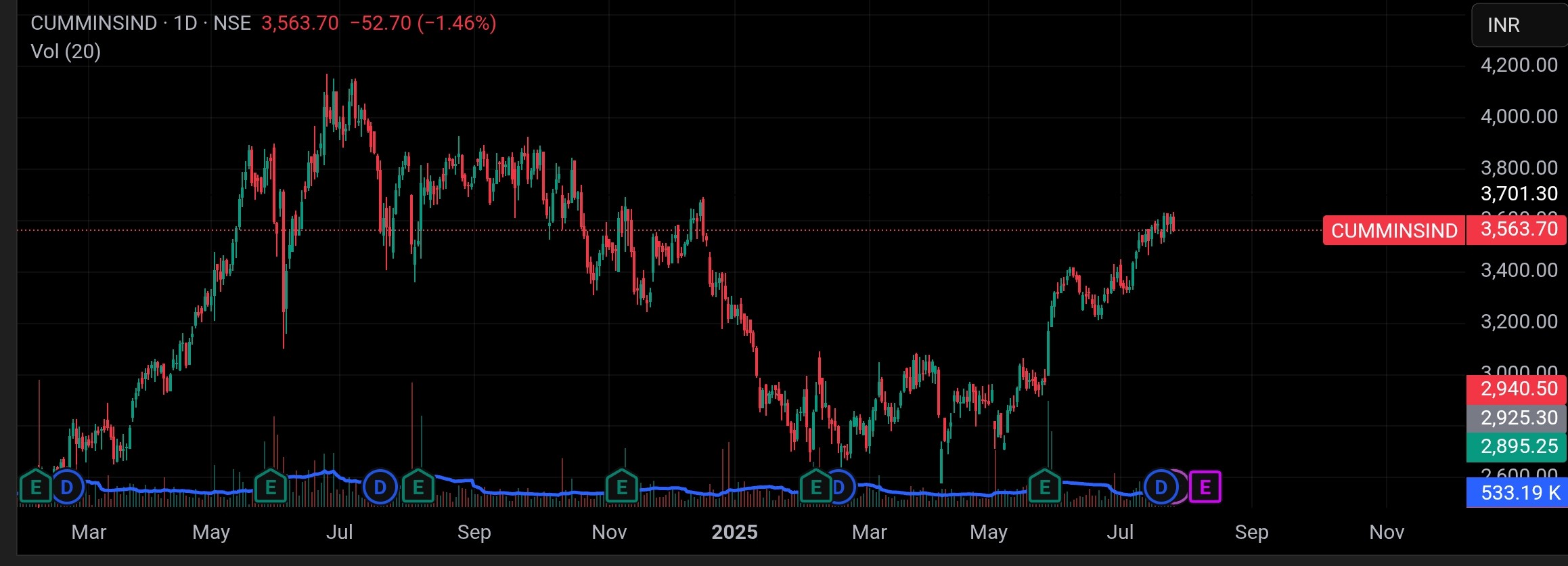Click the 4,000.00 price axis label
The image size is (1568, 566).
[1519, 116]
